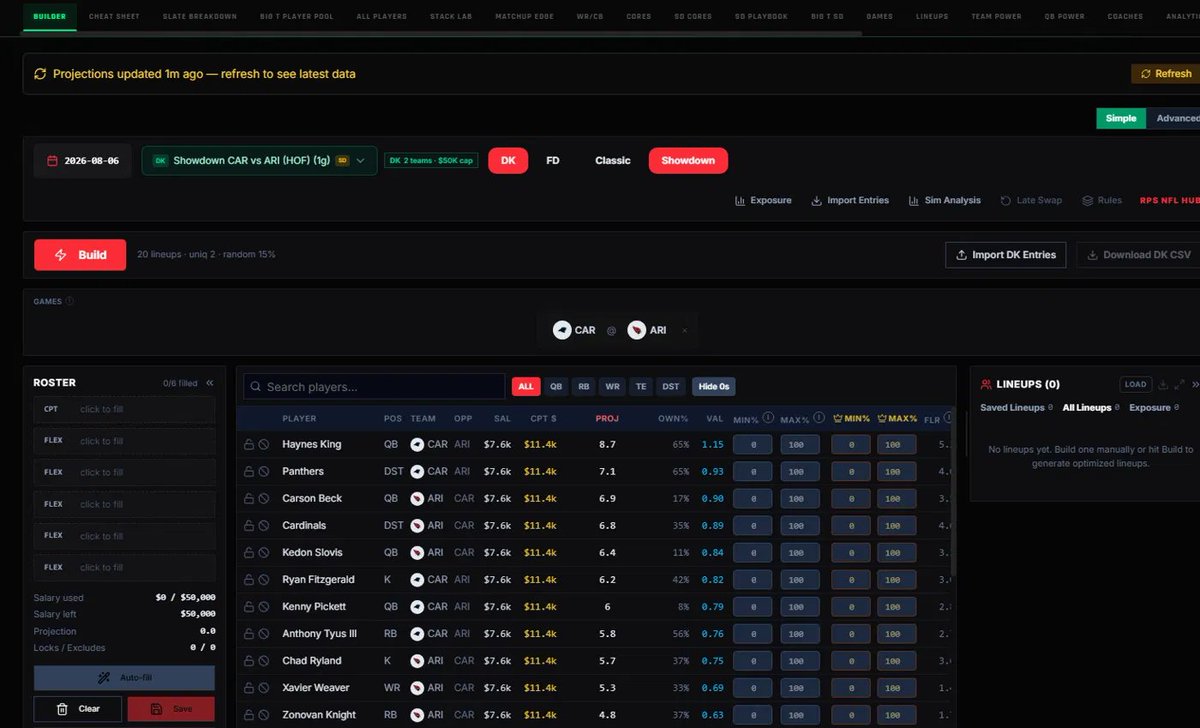Open the Rules option
1200x728 pixels.
point(1102,200)
